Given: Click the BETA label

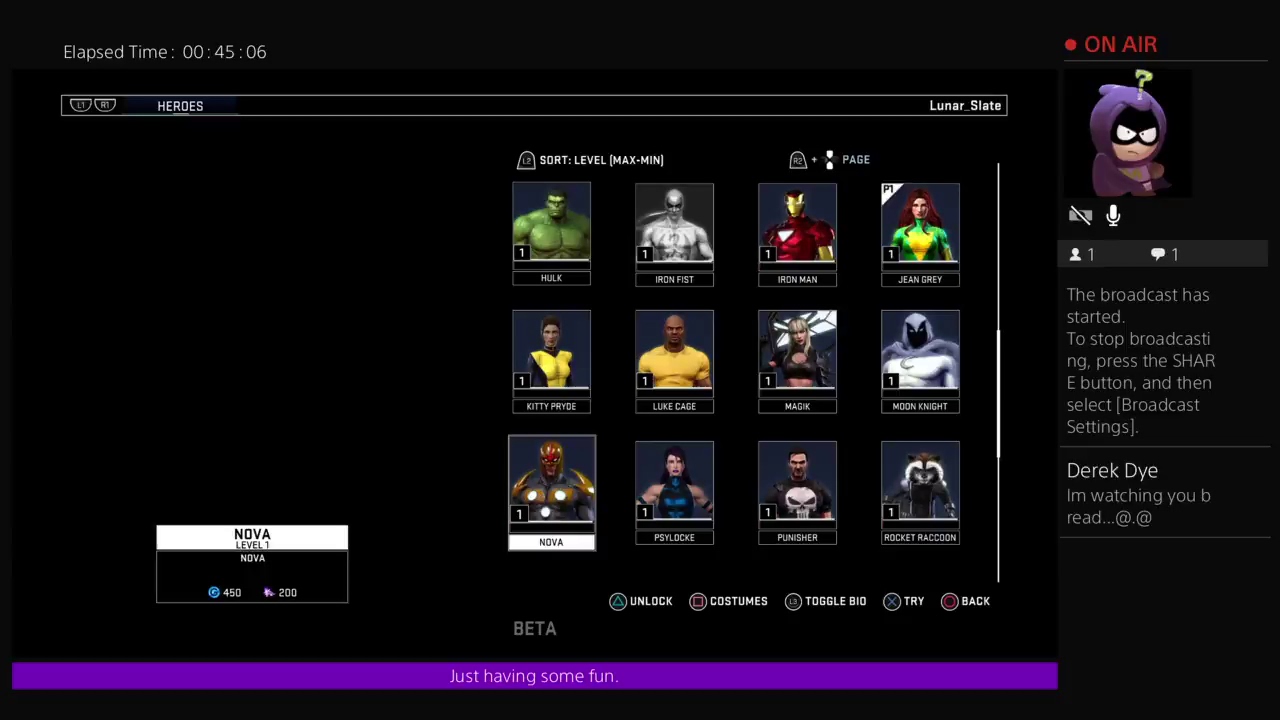Looking at the screenshot, I should tap(535, 629).
